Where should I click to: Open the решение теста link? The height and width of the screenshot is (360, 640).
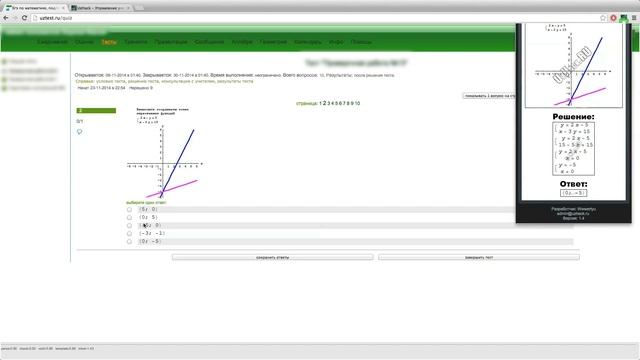point(143,81)
